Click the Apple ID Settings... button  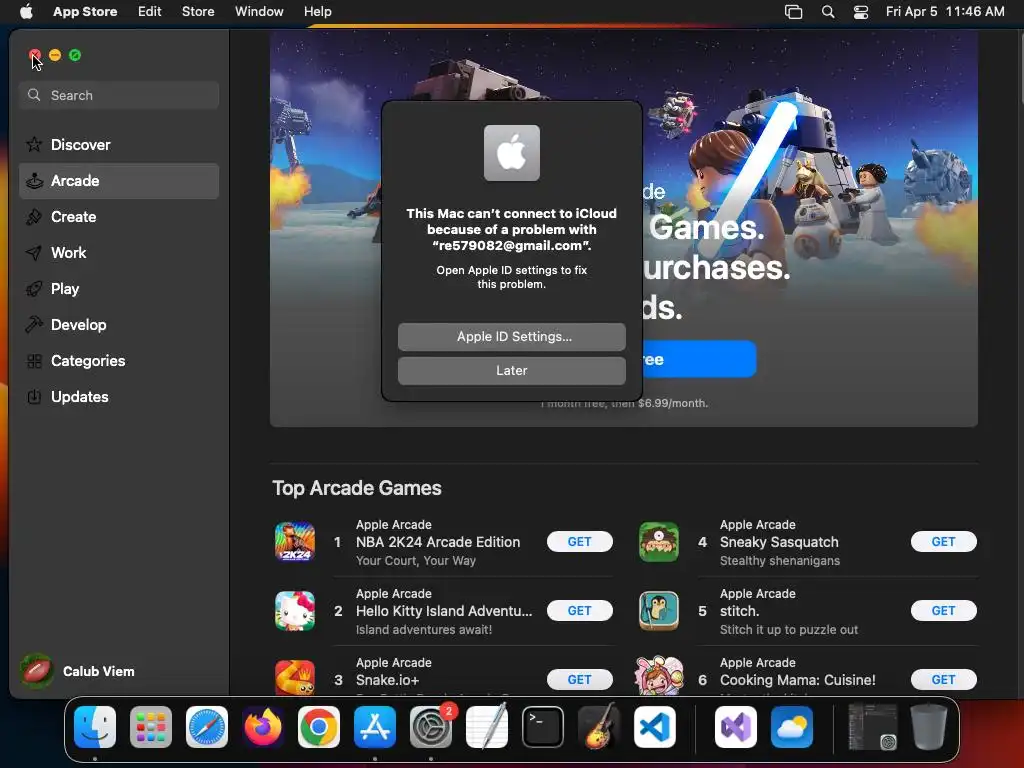pyautogui.click(x=512, y=337)
